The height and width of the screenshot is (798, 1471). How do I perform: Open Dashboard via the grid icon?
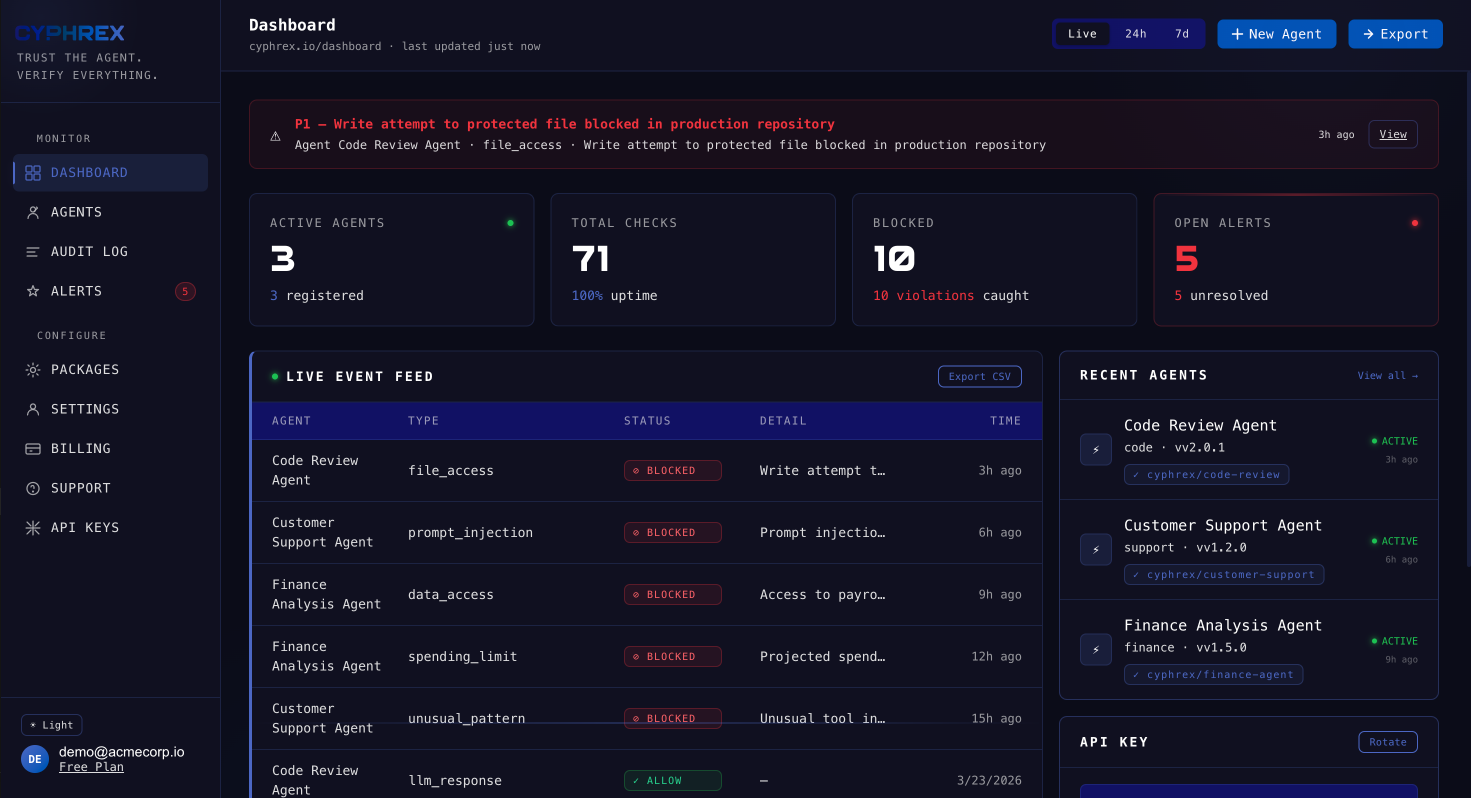(x=33, y=172)
